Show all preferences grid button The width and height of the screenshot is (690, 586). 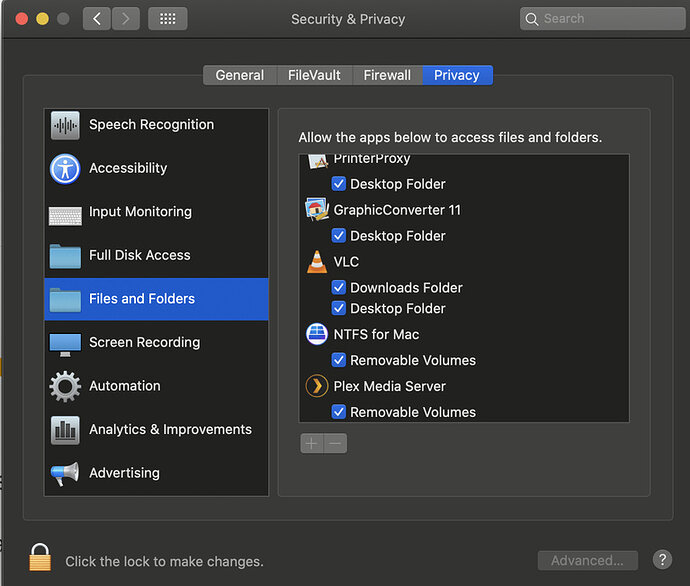pyautogui.click(x=167, y=19)
